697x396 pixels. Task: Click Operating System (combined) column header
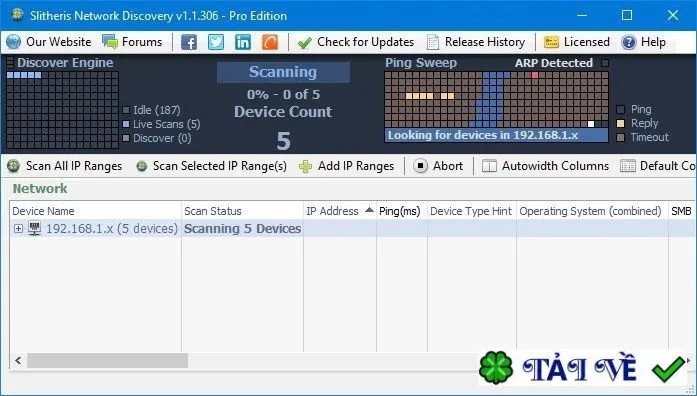pos(592,211)
